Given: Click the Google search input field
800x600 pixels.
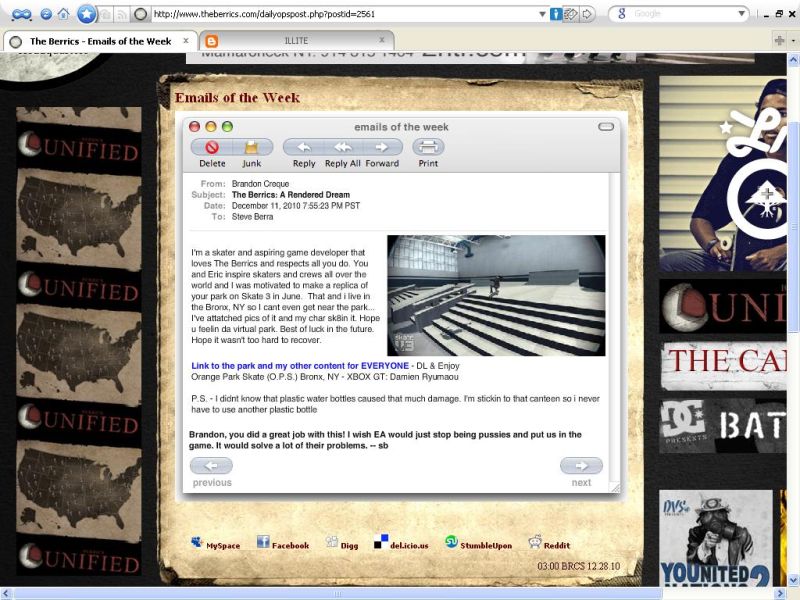Looking at the screenshot, I should click(682, 14).
